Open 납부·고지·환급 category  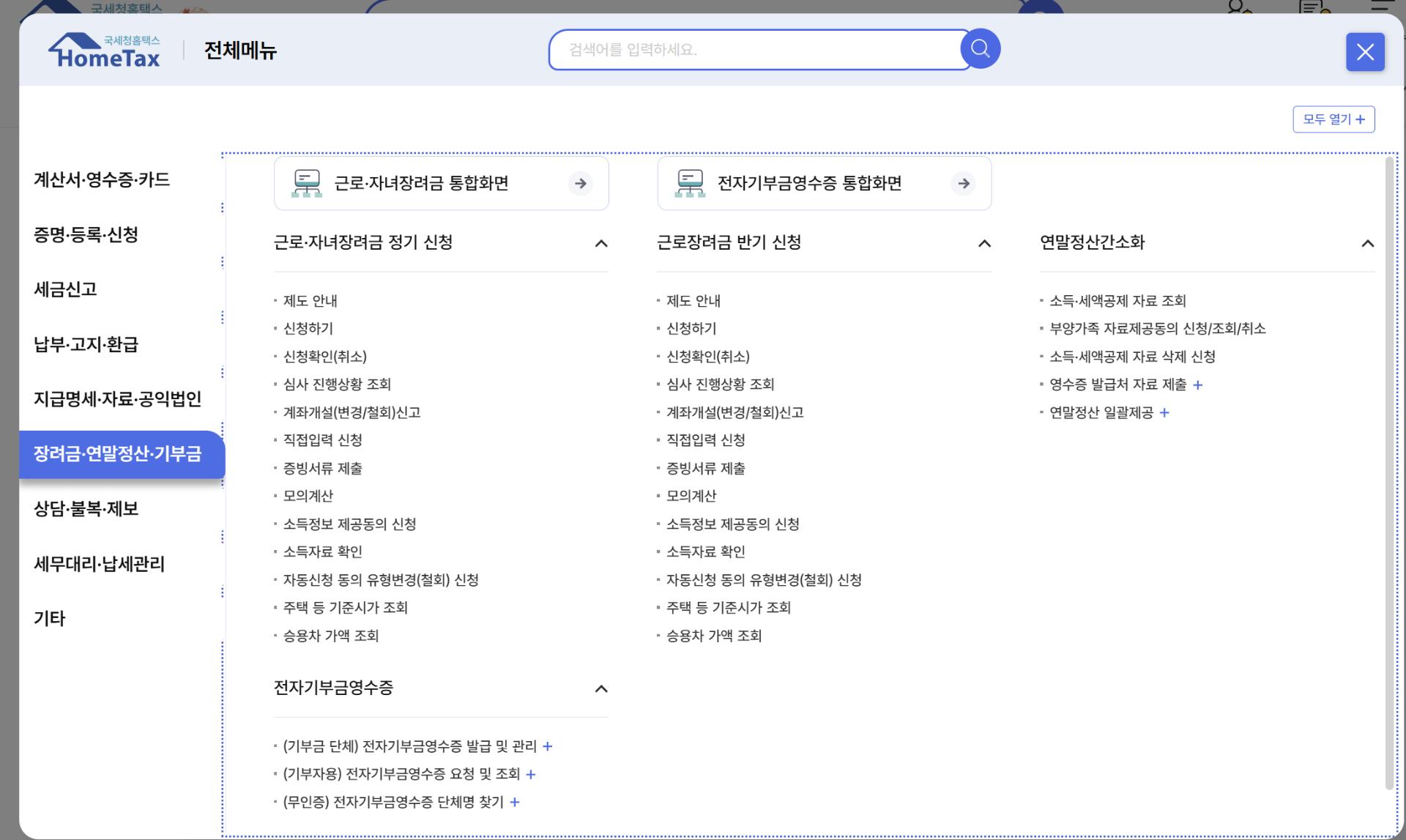pyautogui.click(x=86, y=344)
